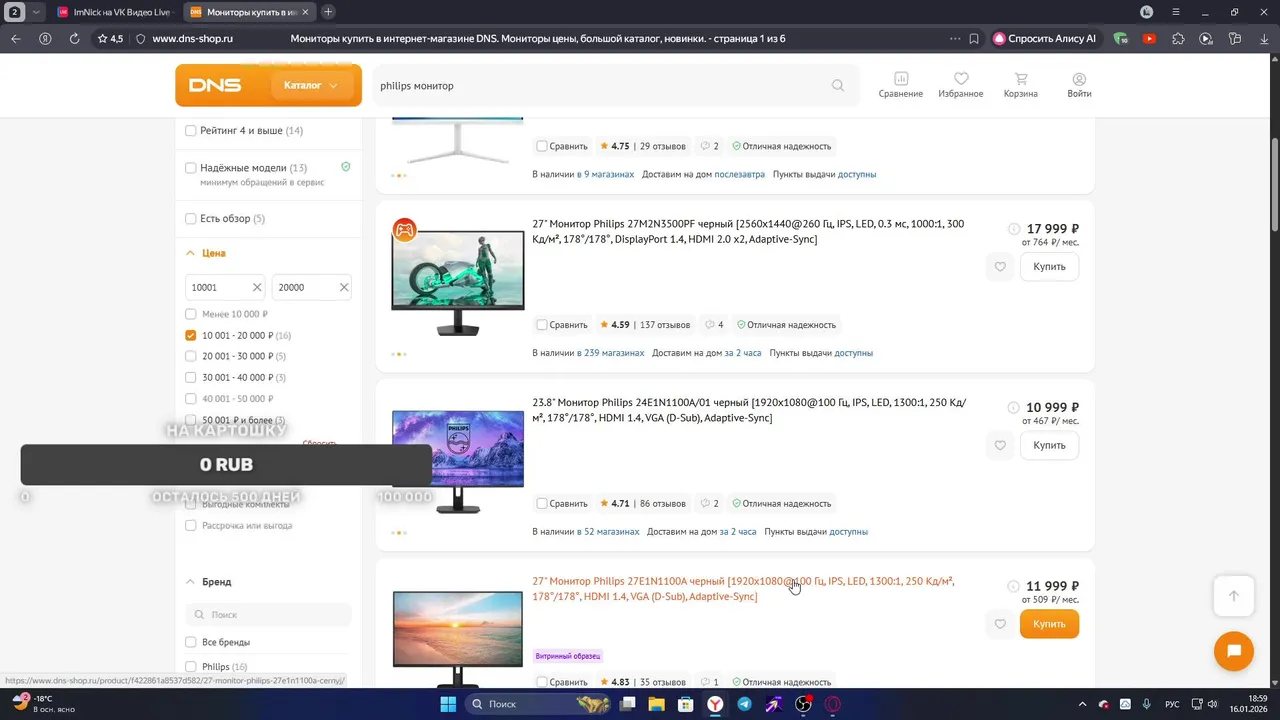Open comments count 4 on 27M2N3500PF

pos(714,325)
